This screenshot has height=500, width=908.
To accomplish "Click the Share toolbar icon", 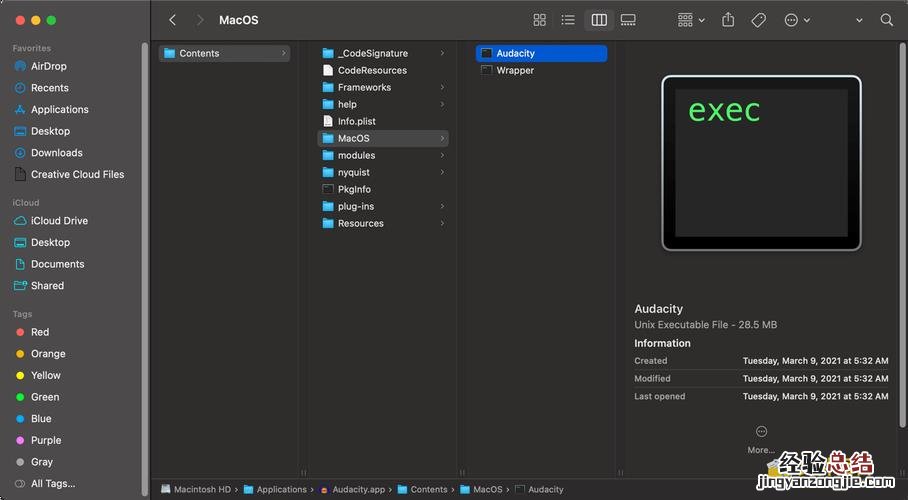I will (x=728, y=20).
